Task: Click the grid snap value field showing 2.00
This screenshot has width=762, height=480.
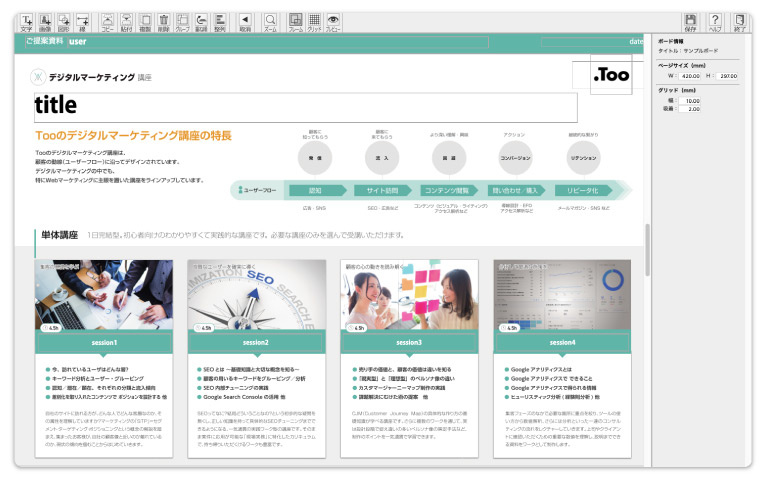Action: [x=690, y=109]
